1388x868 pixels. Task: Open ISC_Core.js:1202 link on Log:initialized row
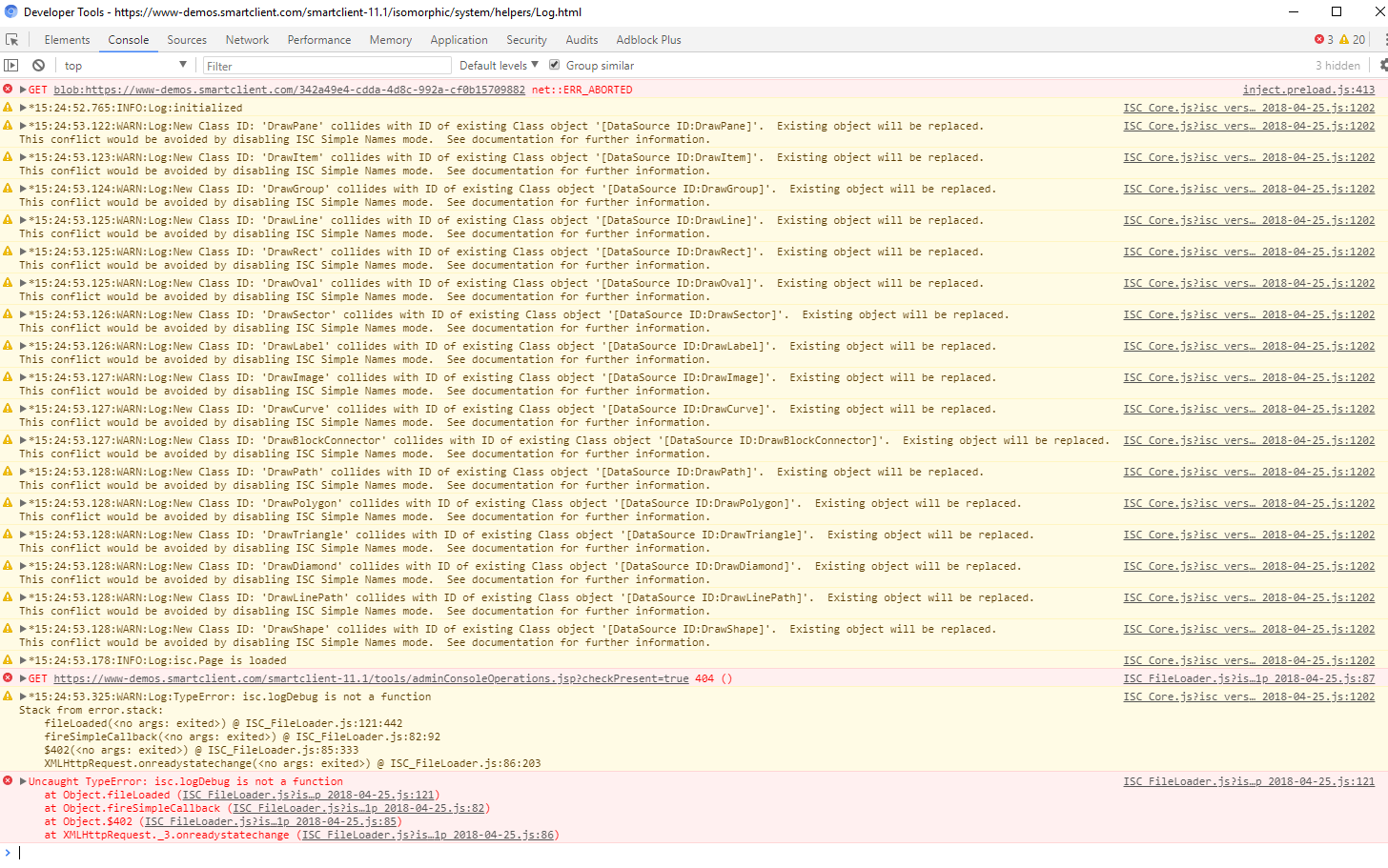[1249, 108]
